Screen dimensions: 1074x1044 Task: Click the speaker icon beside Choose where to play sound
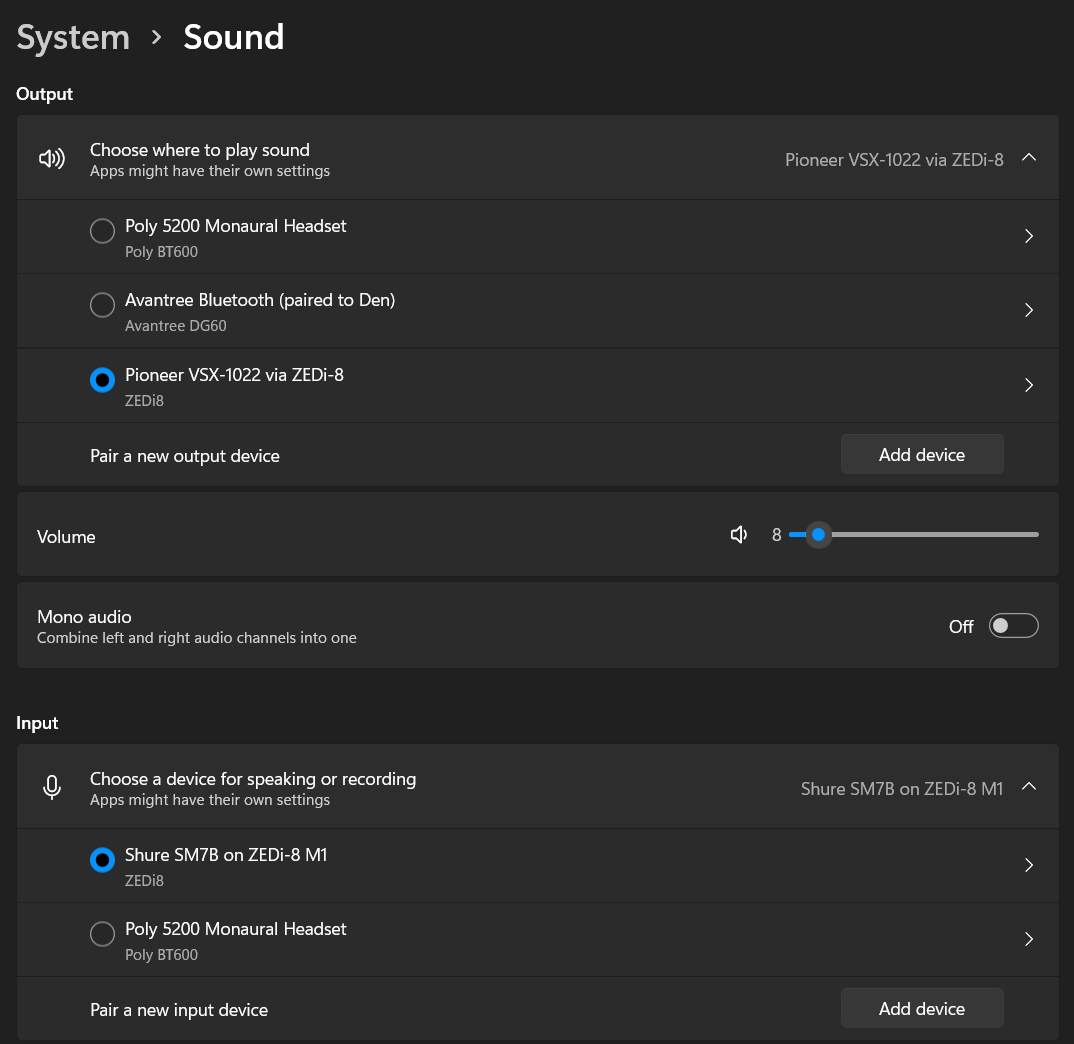(x=52, y=159)
